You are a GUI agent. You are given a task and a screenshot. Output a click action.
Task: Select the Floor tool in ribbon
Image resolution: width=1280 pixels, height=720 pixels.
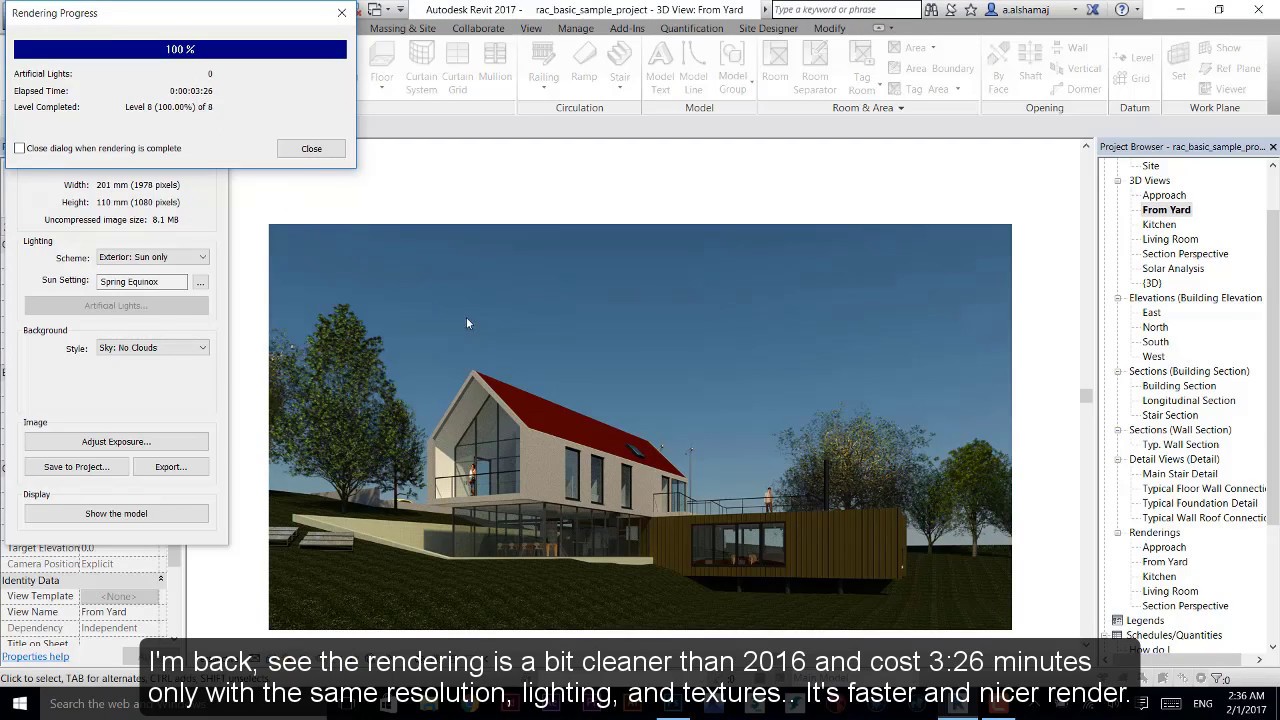(382, 65)
